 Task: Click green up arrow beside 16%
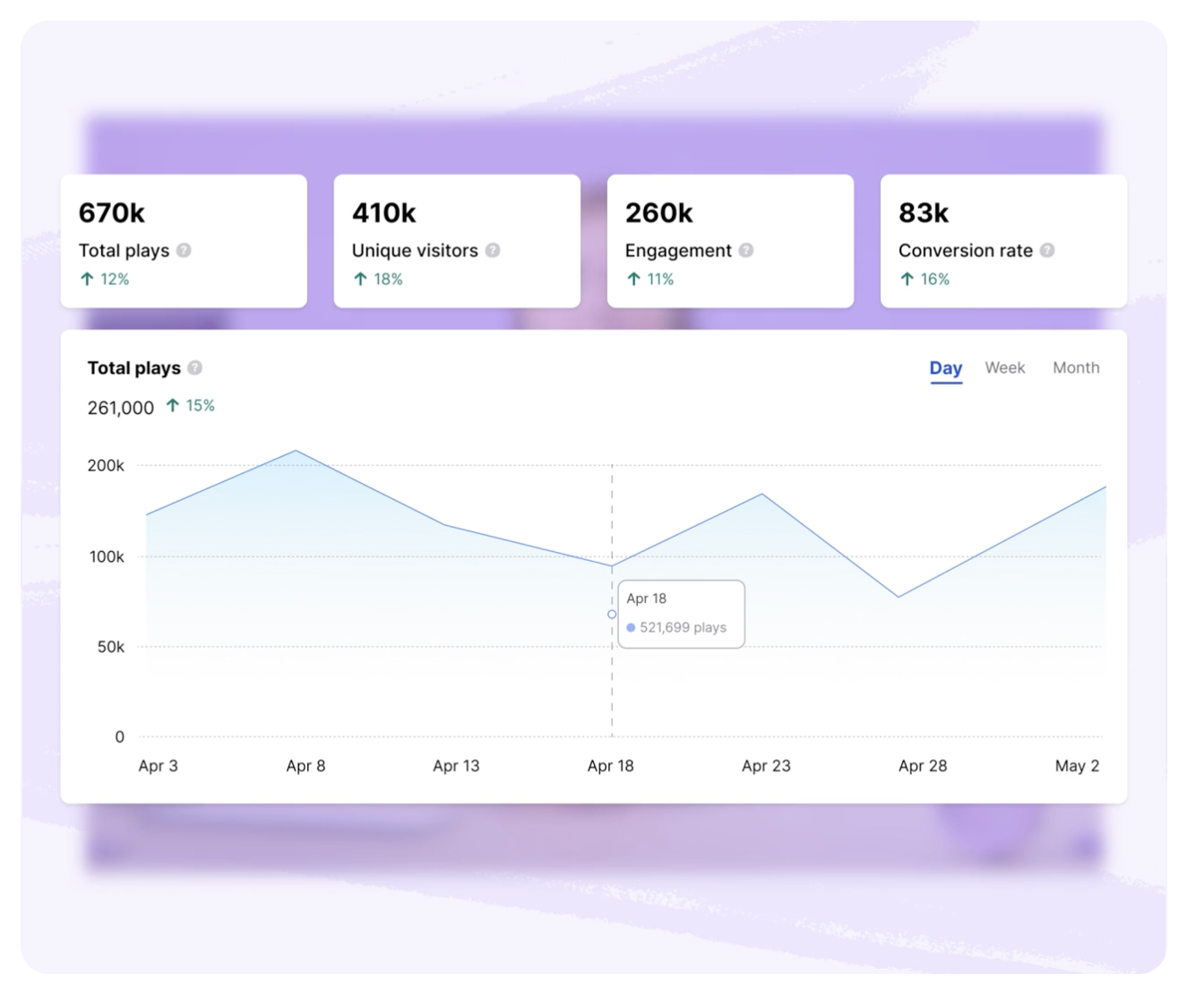click(x=907, y=280)
